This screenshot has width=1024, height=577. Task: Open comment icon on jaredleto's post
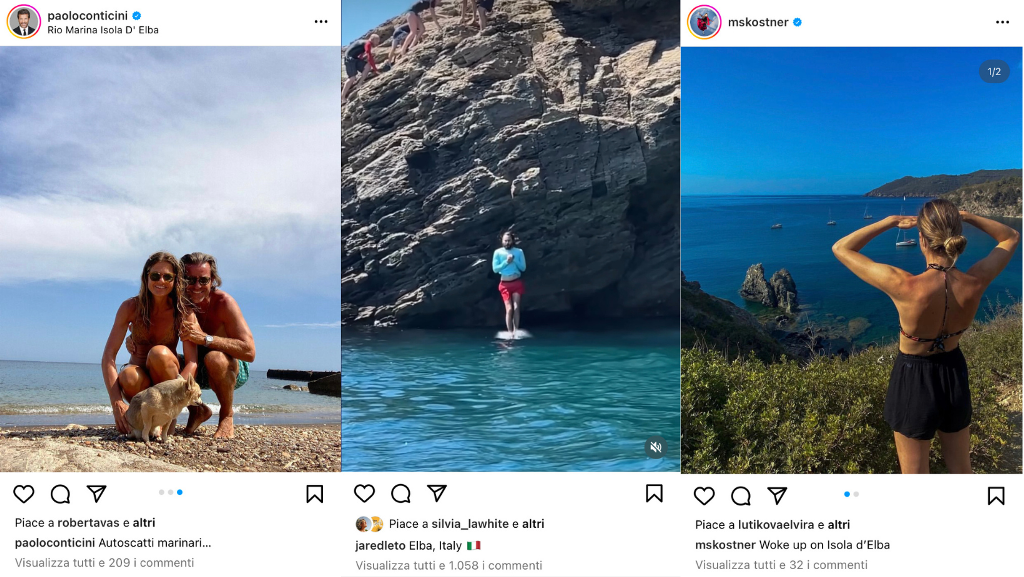401,493
